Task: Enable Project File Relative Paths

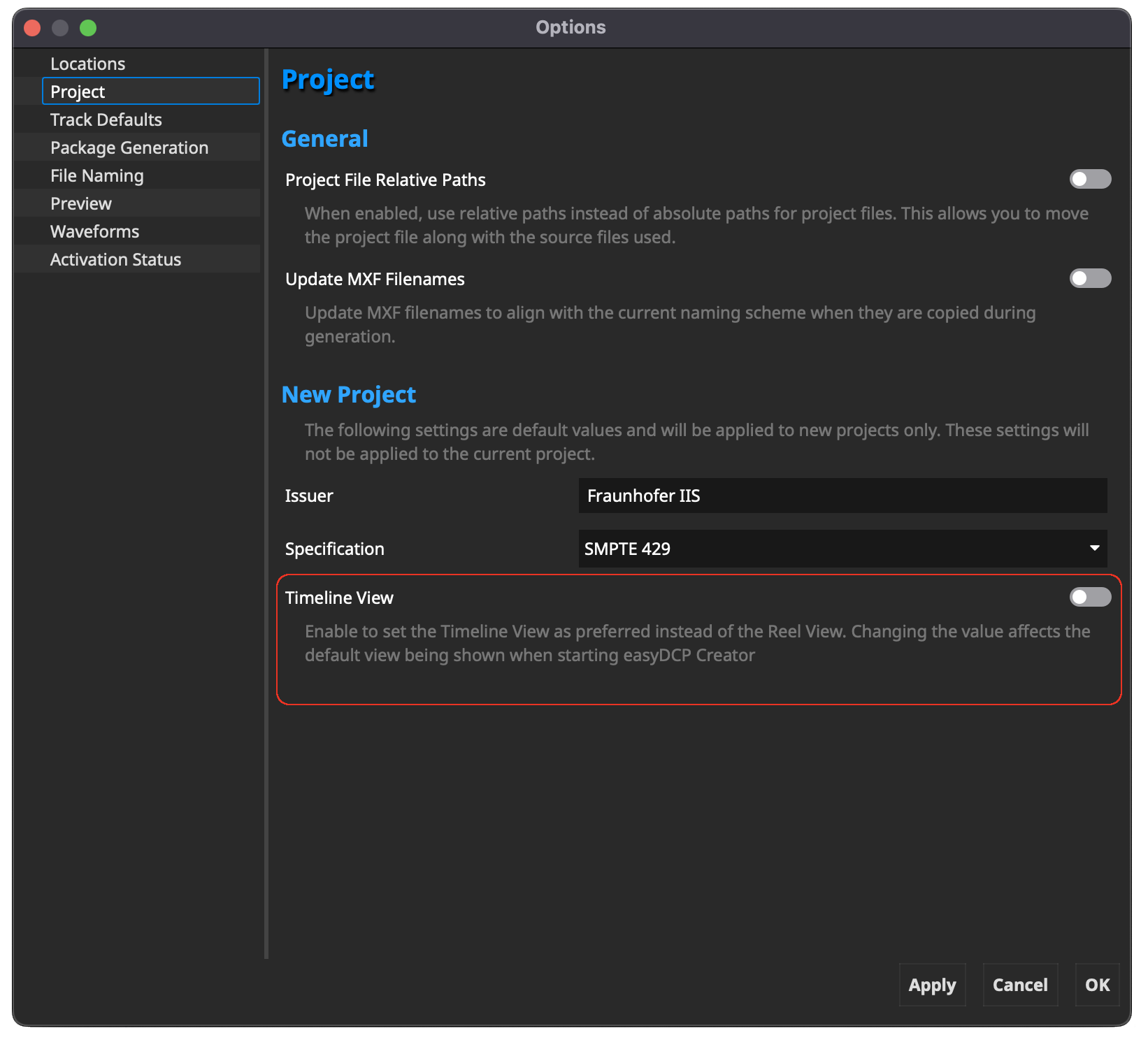Action: click(1089, 179)
